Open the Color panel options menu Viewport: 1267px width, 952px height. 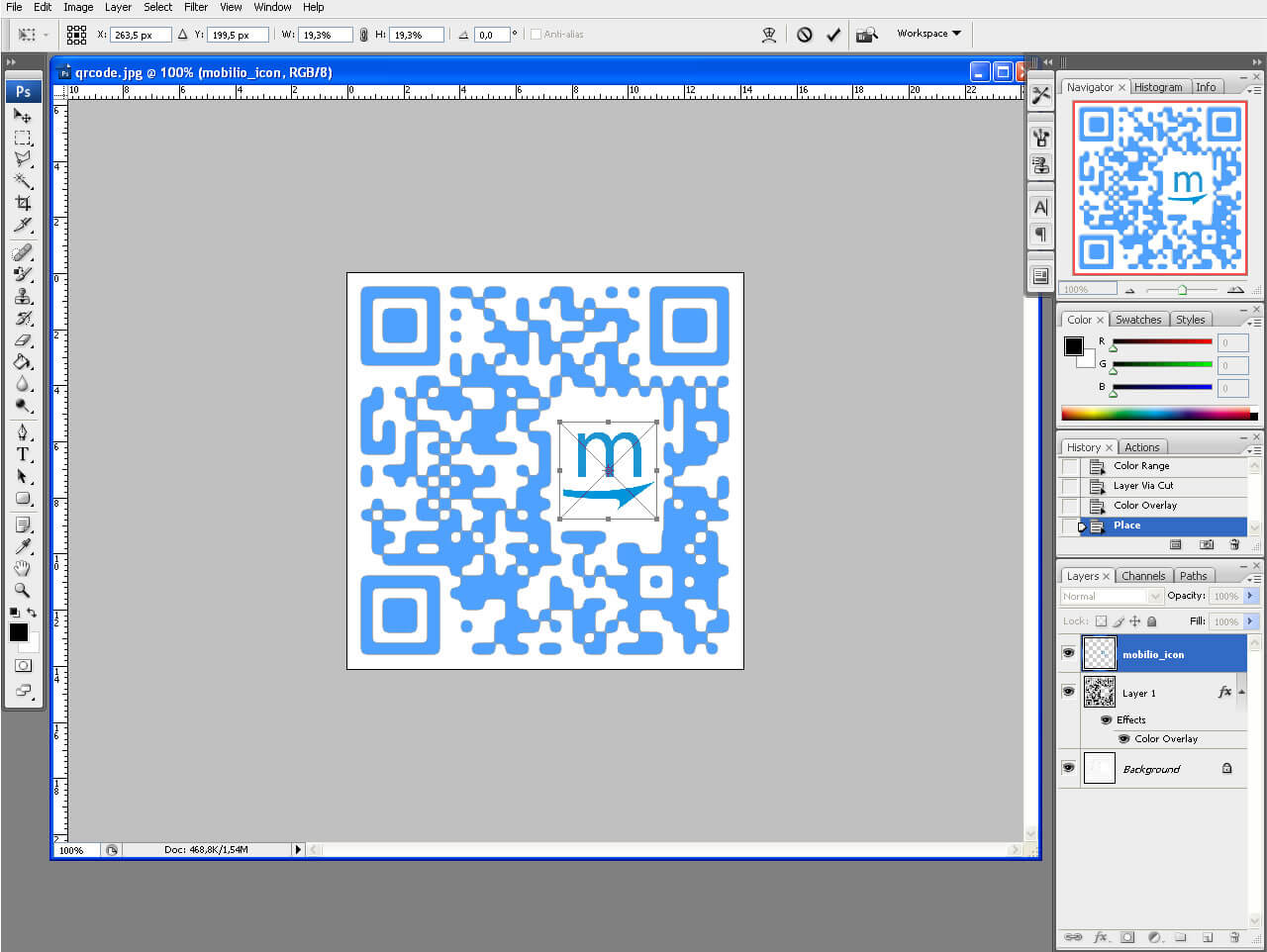[x=1253, y=323]
